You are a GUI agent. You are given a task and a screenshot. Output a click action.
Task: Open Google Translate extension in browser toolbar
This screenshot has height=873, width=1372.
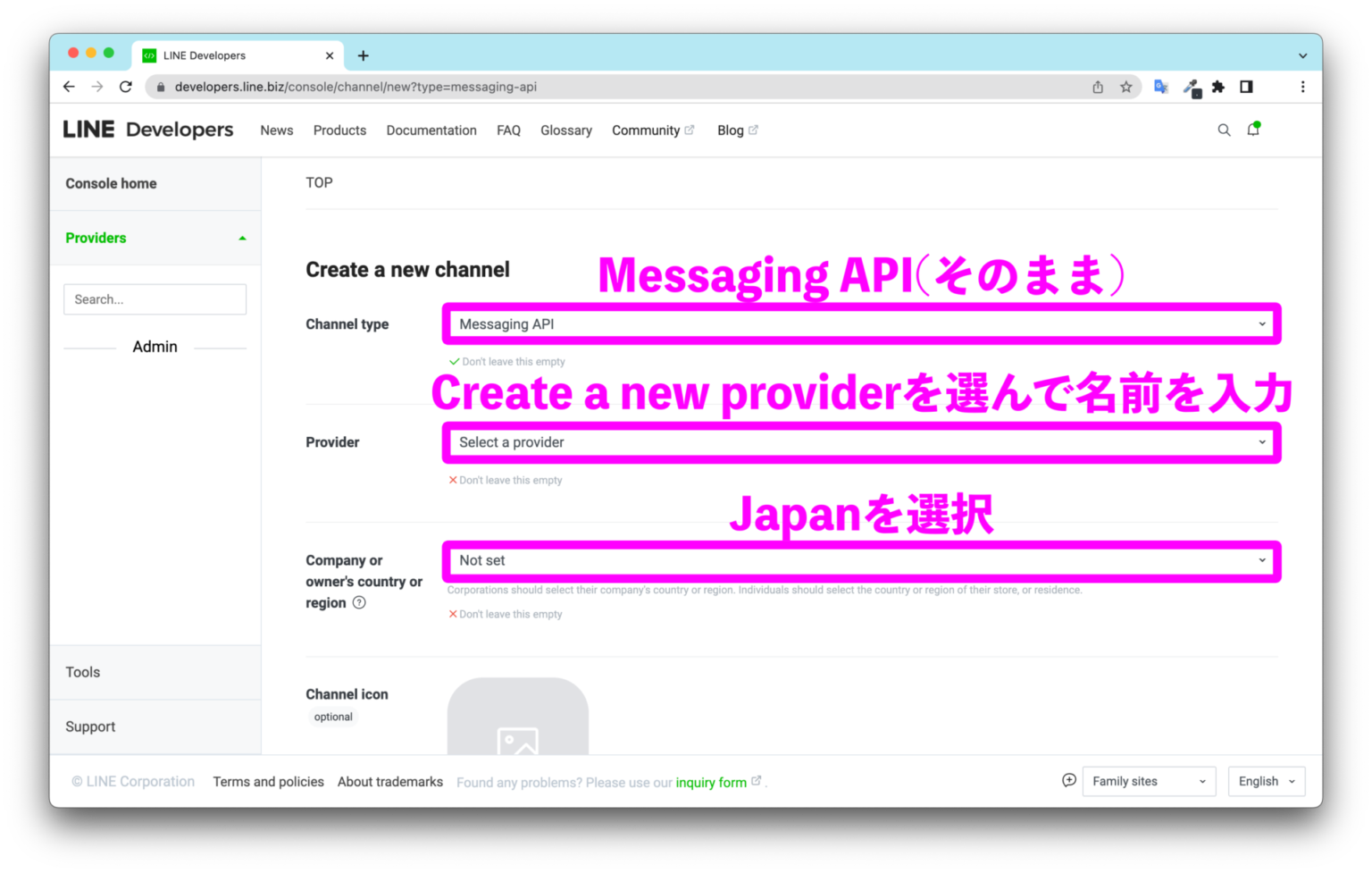(x=1160, y=87)
